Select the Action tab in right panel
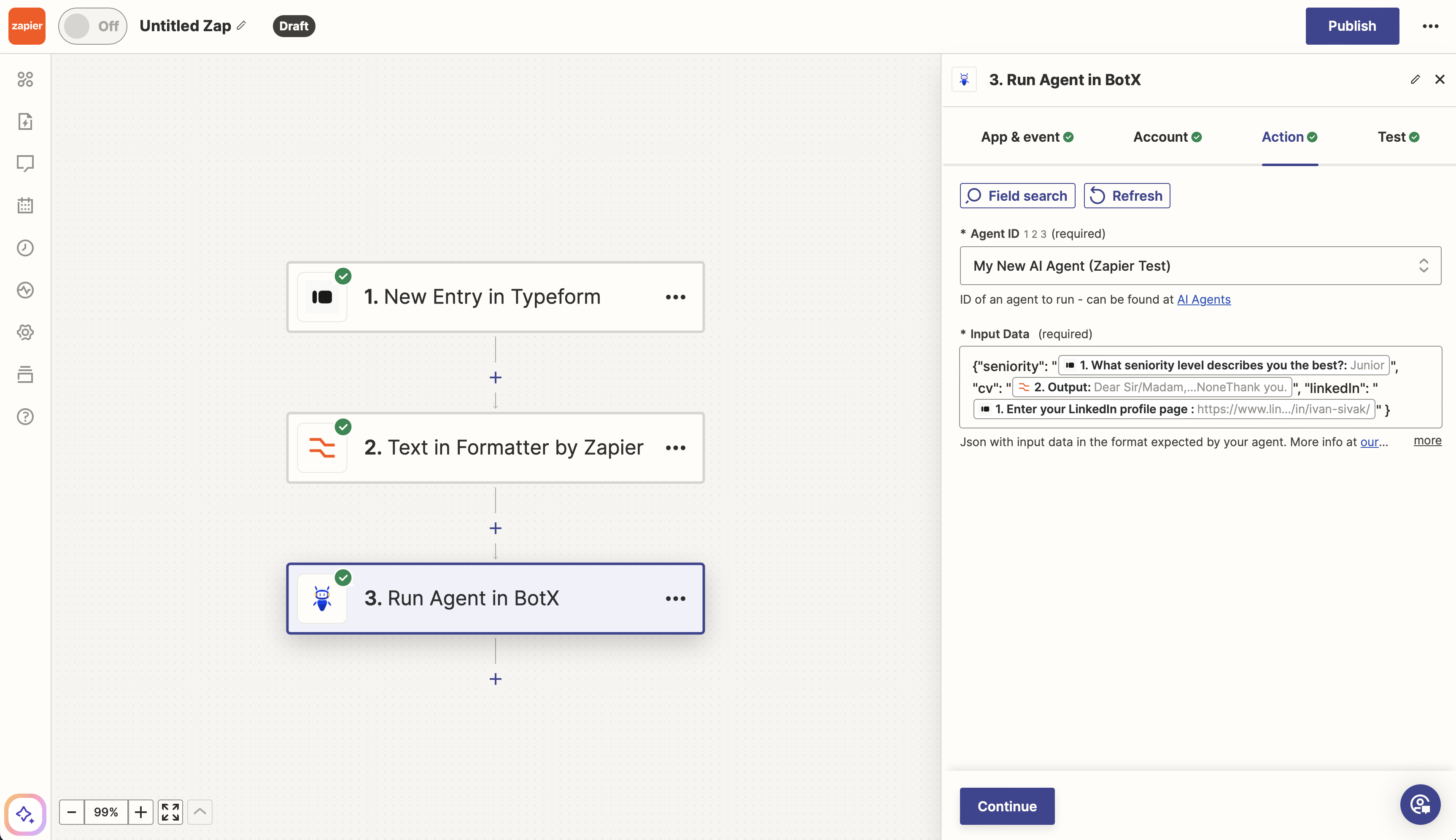This screenshot has height=840, width=1456. click(1289, 137)
